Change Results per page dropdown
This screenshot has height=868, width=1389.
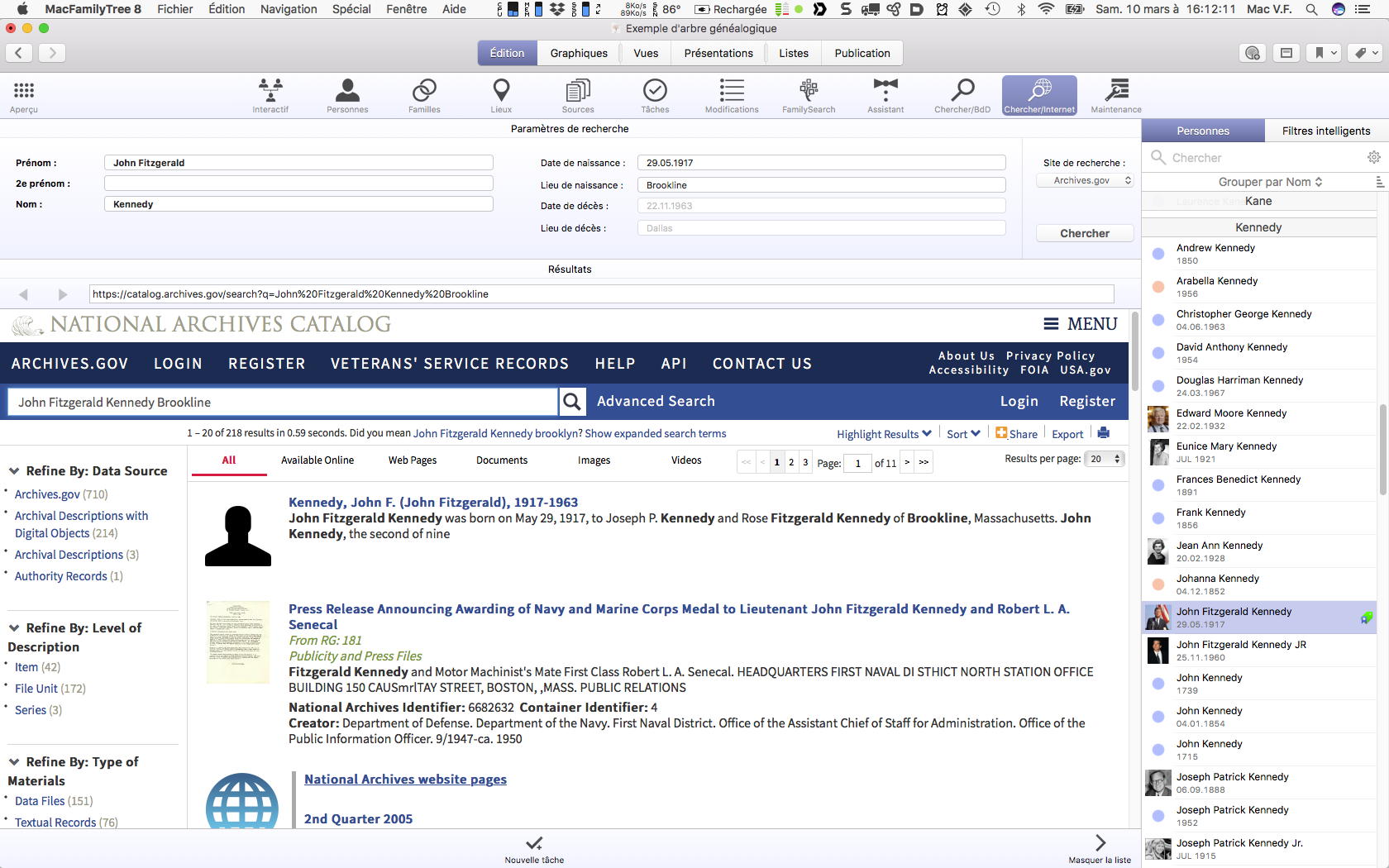[x=1104, y=459]
